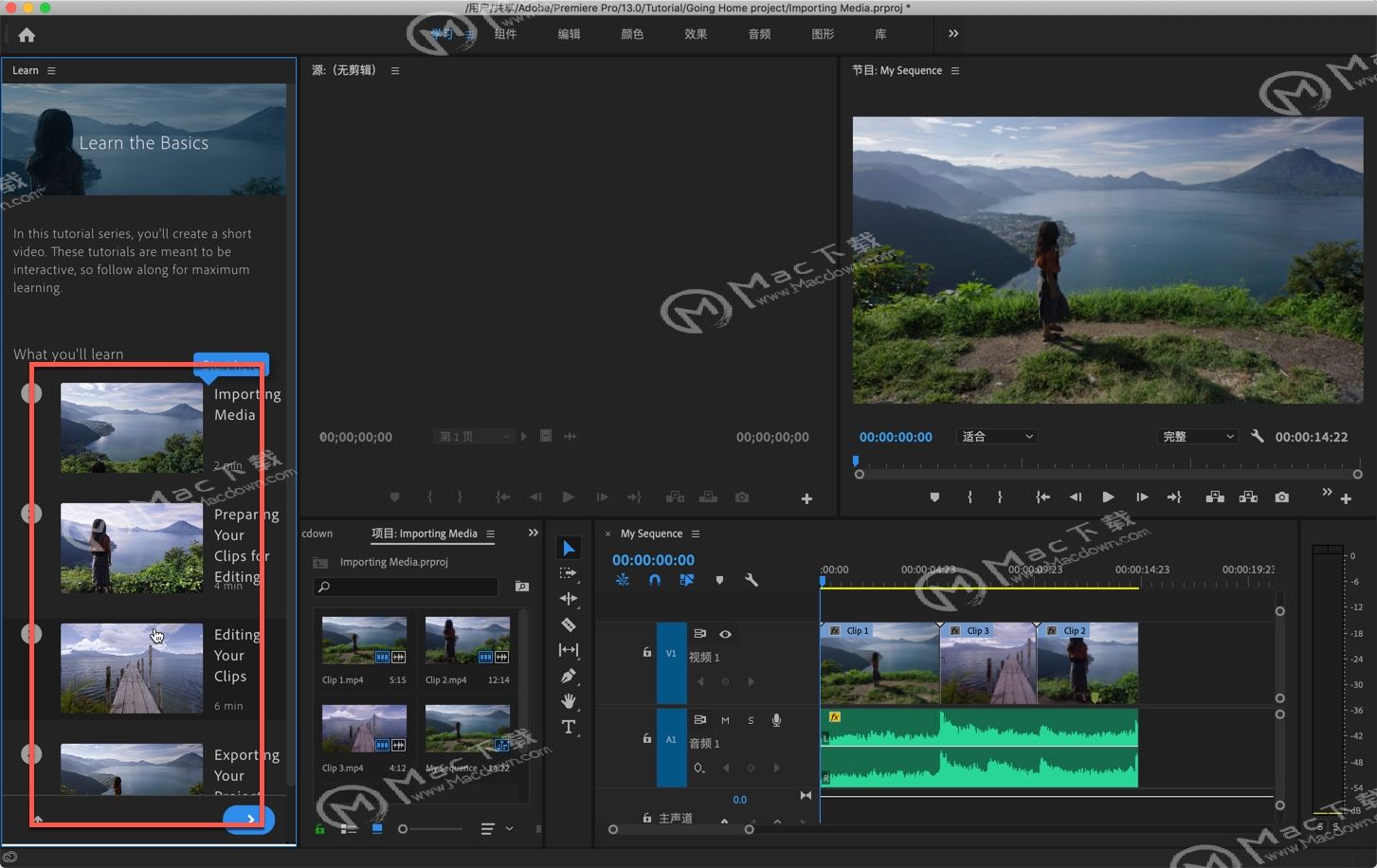Toggle A1 track lock
1377x868 pixels.
pyautogui.click(x=647, y=738)
